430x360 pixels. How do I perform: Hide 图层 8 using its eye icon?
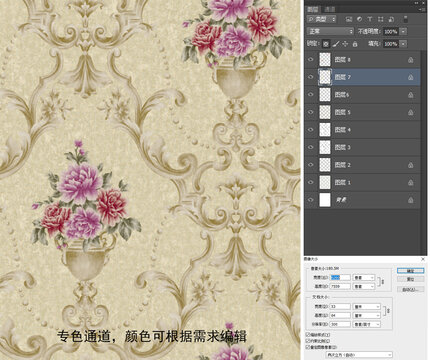(x=311, y=59)
